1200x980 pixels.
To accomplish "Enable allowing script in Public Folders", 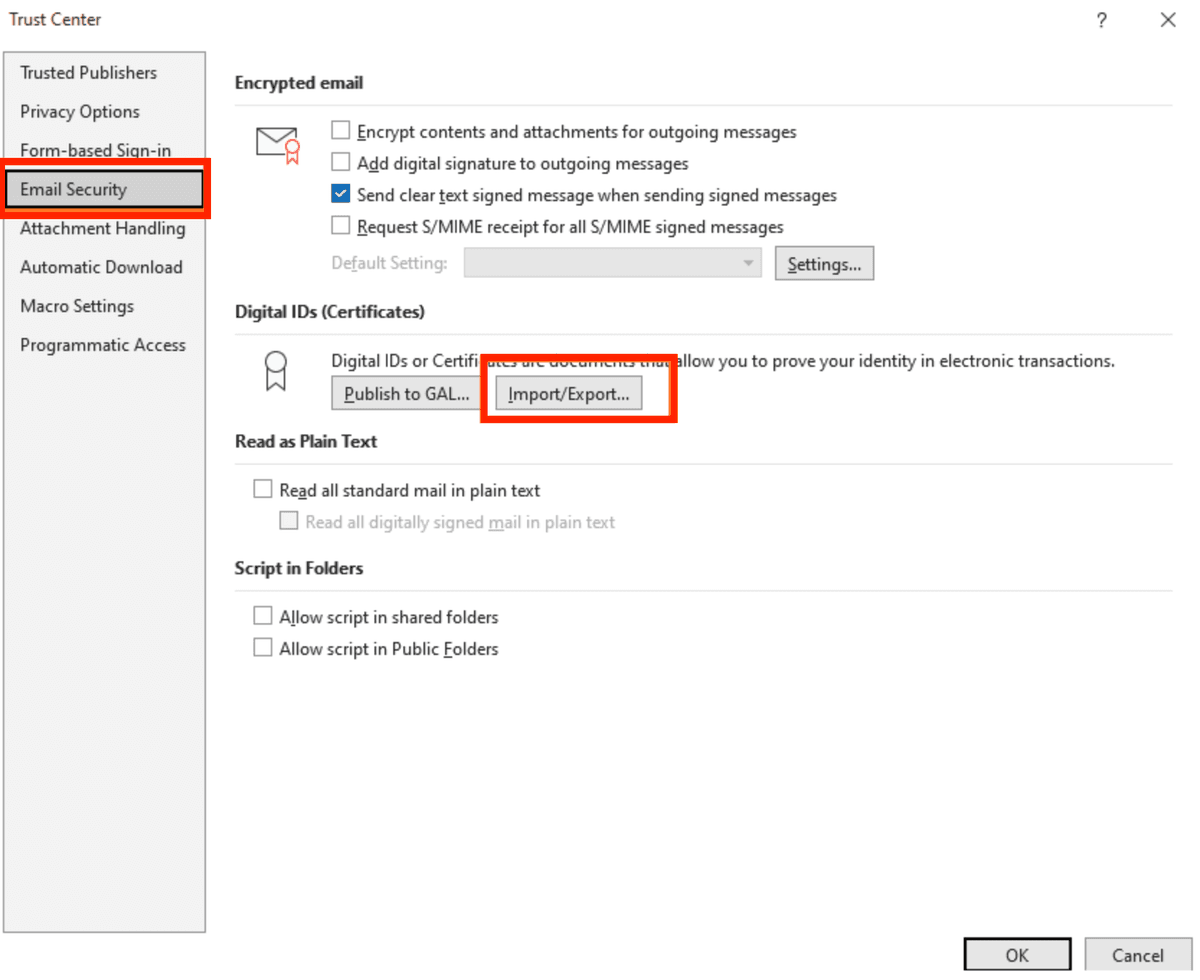I will (263, 646).
